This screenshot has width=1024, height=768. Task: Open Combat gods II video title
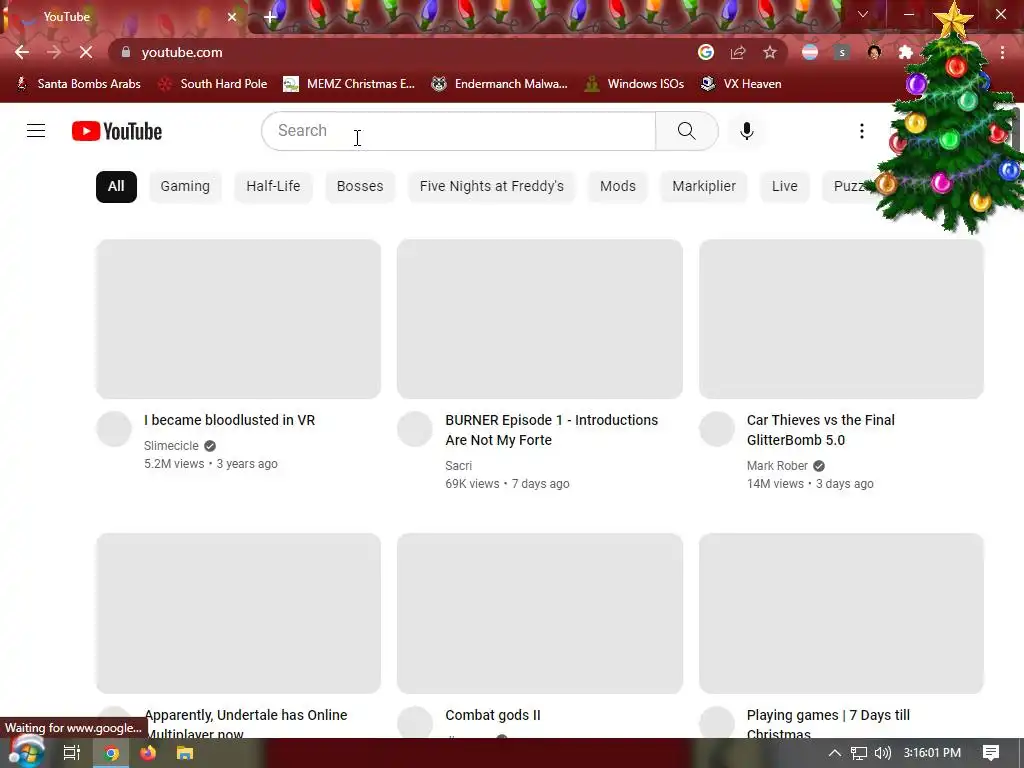click(493, 715)
